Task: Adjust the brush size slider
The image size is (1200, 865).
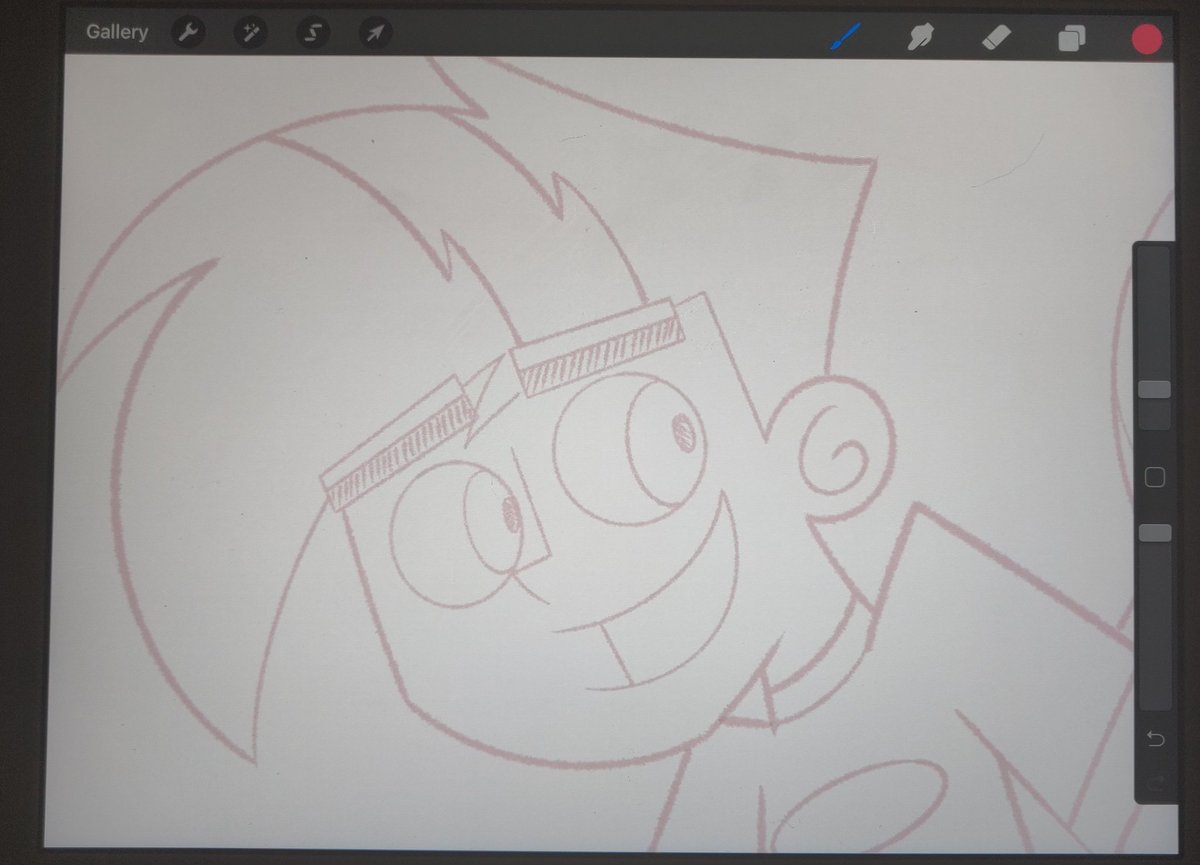Action: click(x=1154, y=390)
